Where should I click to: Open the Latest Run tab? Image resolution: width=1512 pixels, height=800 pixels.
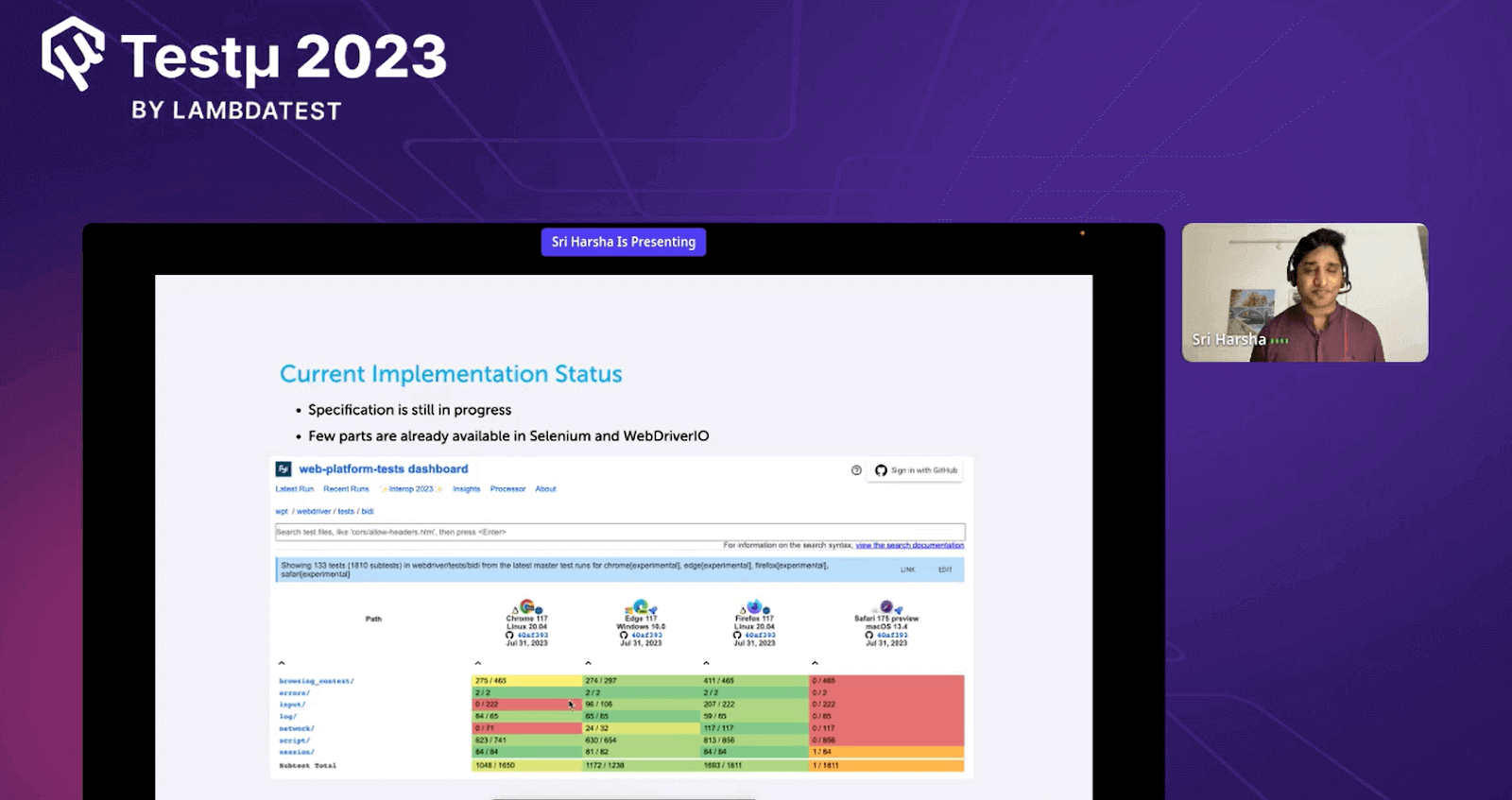click(294, 489)
